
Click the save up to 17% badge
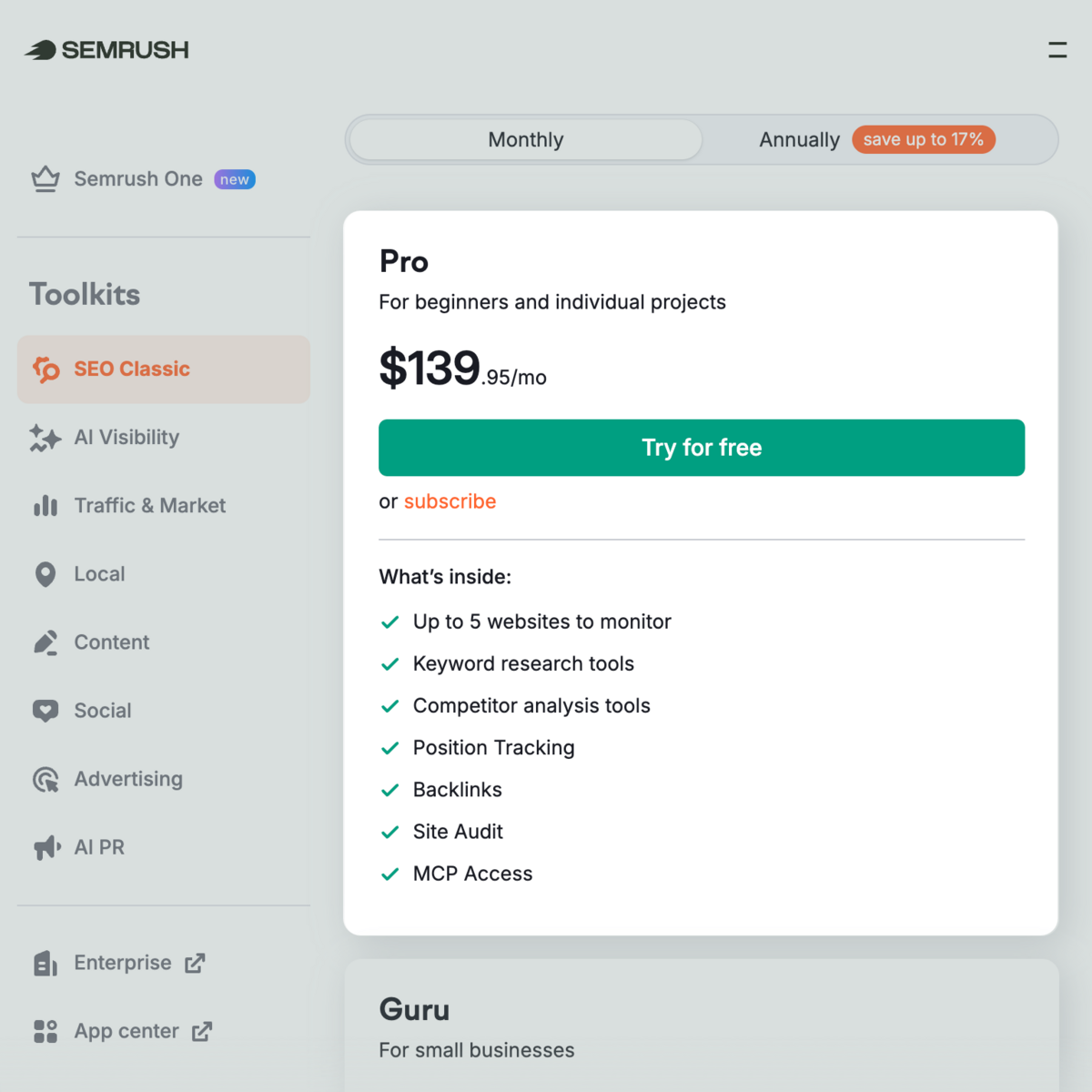[x=924, y=139]
